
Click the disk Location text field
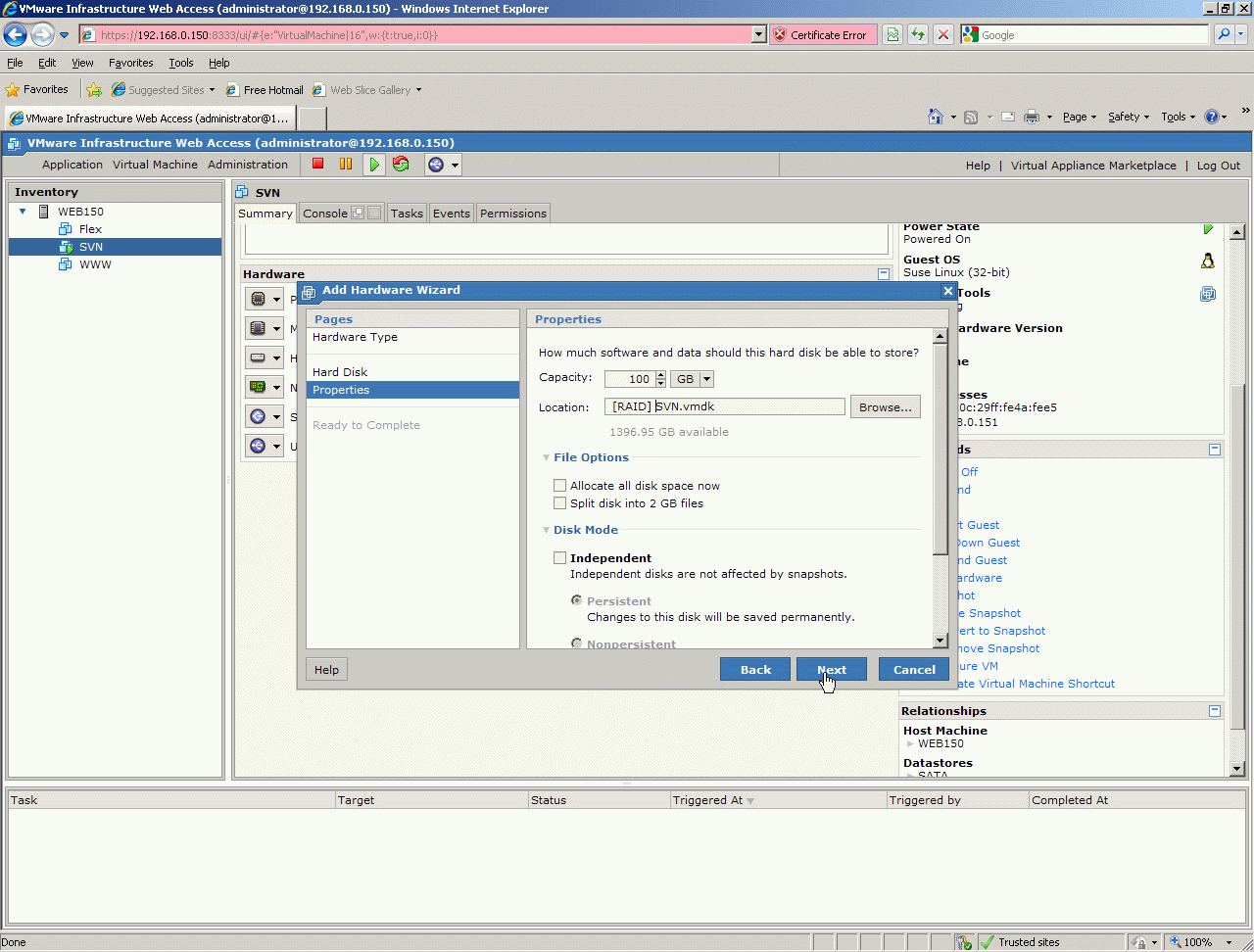click(725, 406)
